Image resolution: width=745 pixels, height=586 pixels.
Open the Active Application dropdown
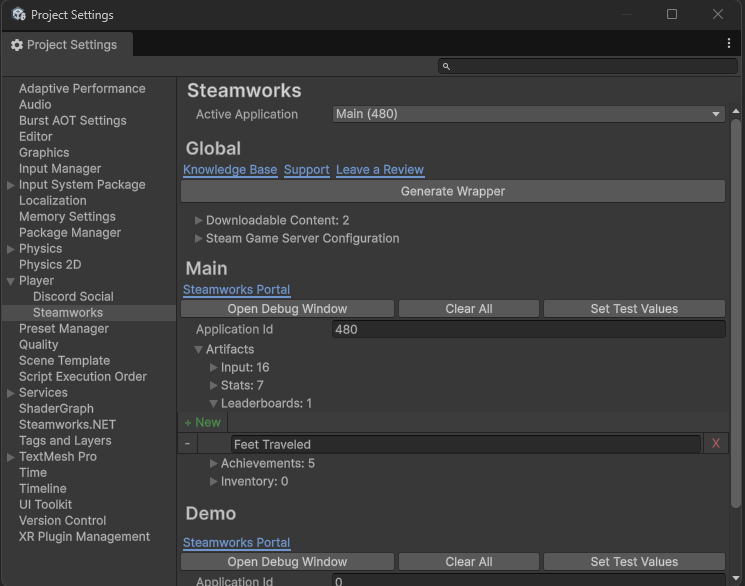click(528, 114)
